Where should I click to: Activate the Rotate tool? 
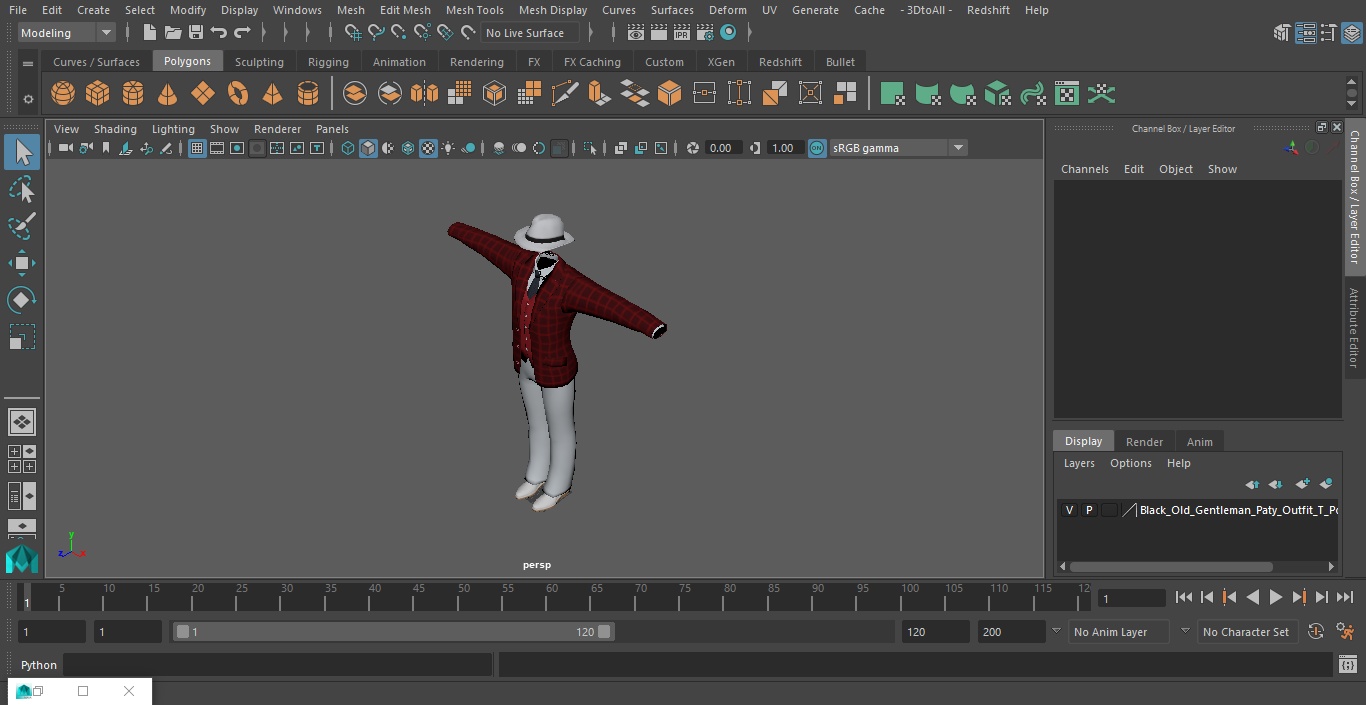[22, 300]
